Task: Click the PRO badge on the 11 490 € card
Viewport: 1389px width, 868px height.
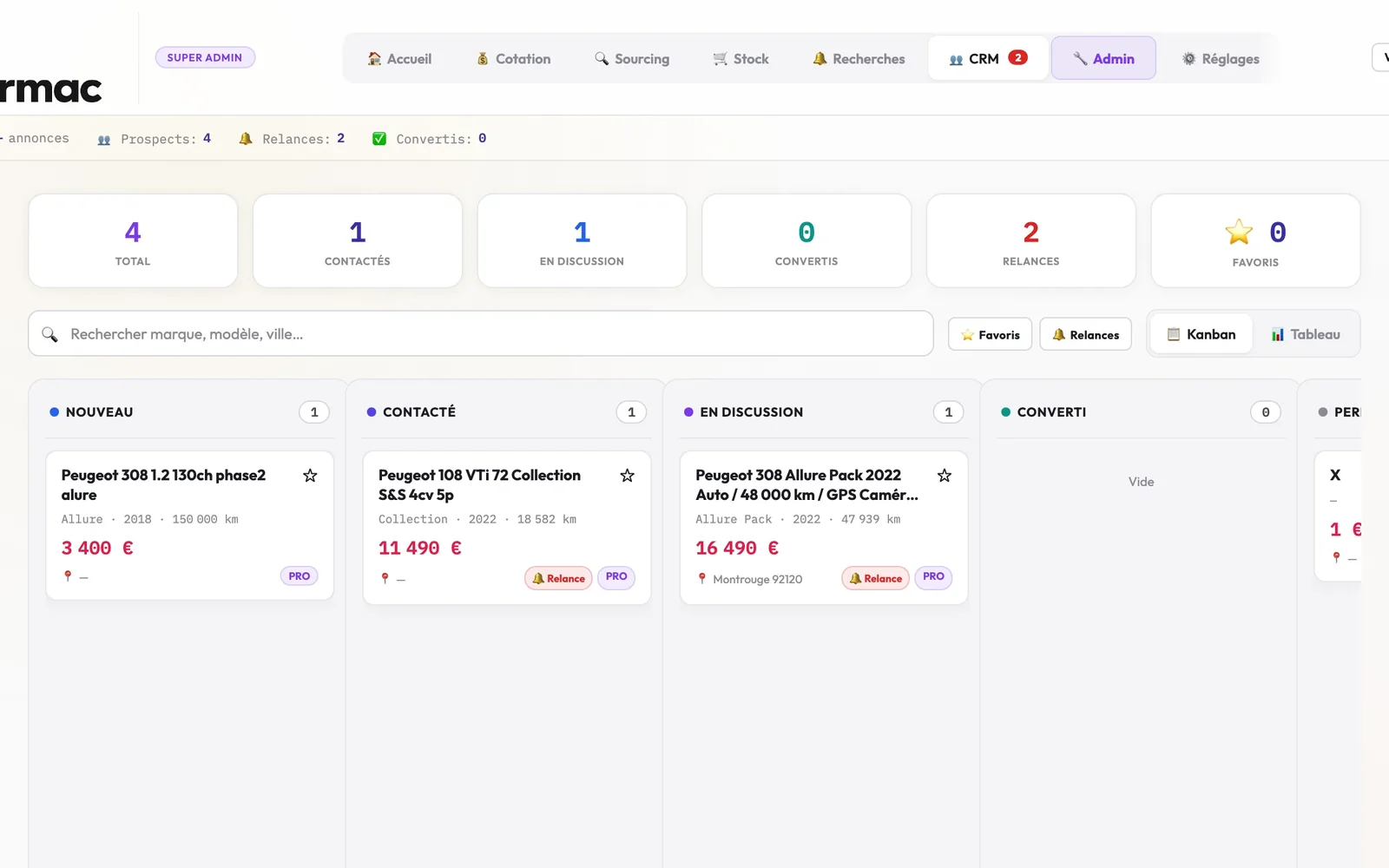Action: click(616, 576)
